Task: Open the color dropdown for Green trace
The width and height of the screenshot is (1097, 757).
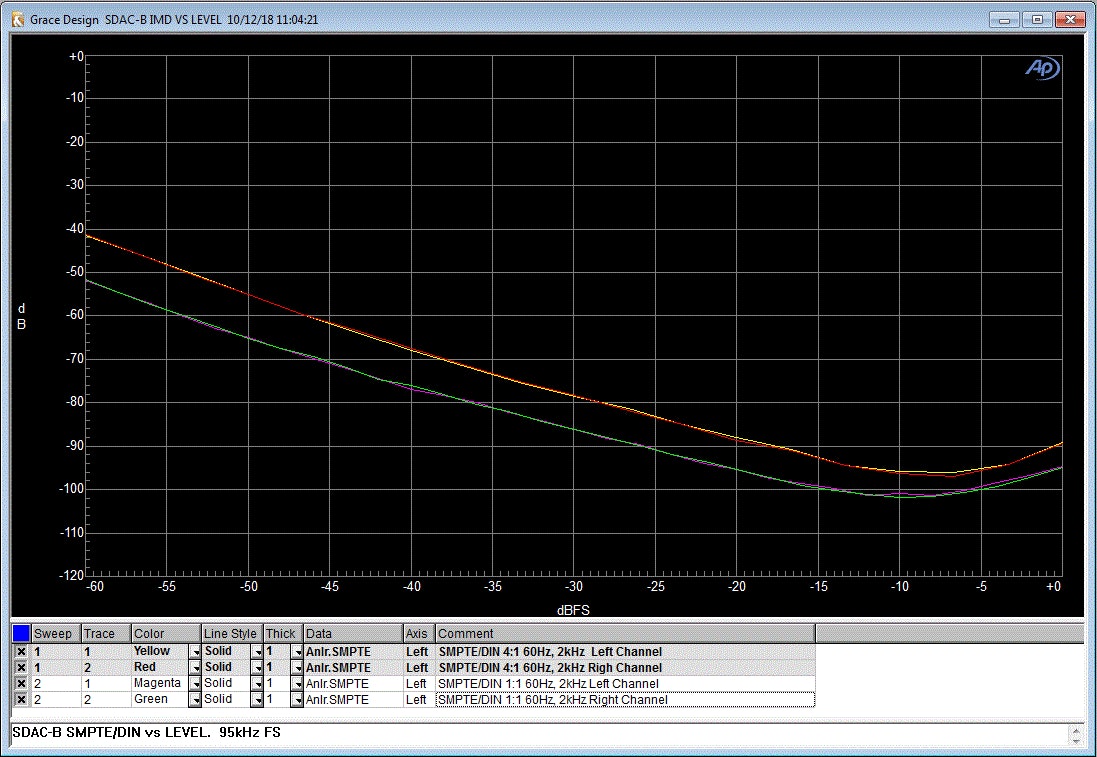Action: pos(193,700)
